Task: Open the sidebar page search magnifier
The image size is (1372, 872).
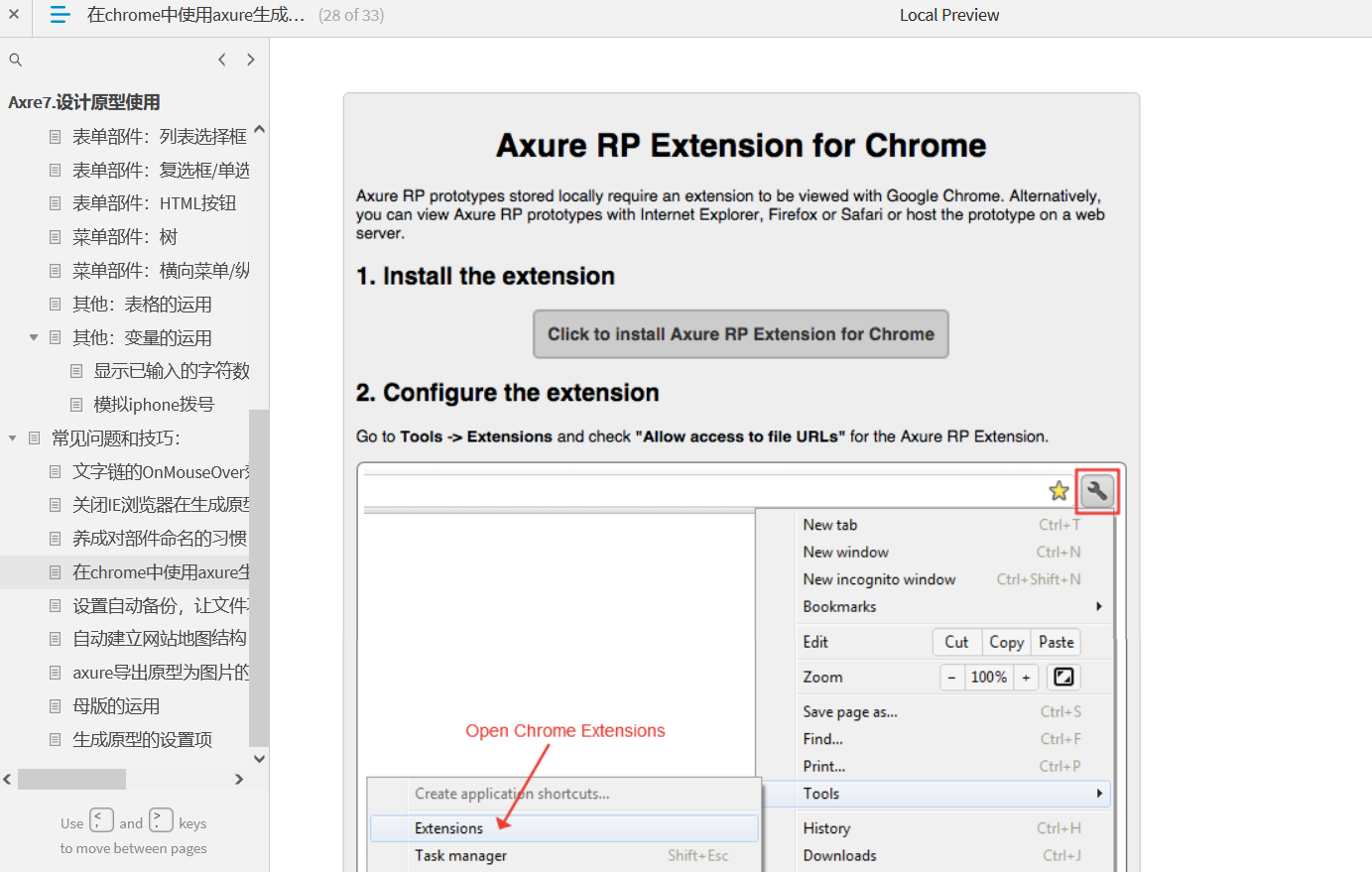Action: [16, 60]
